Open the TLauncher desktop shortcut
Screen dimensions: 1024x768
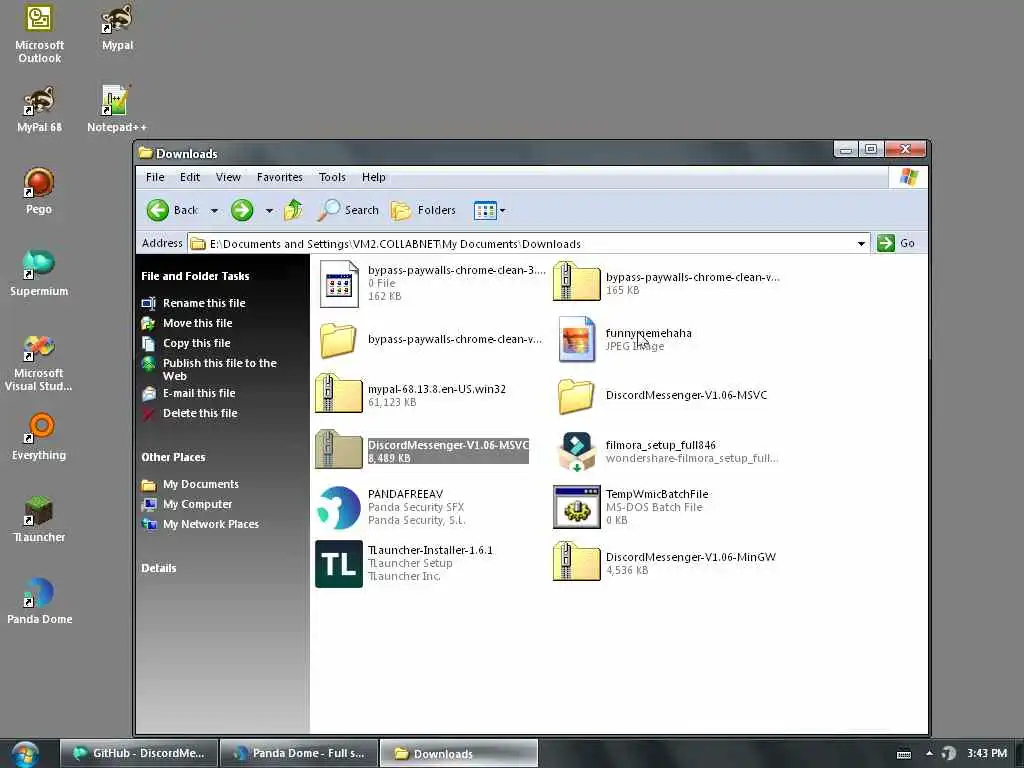click(39, 519)
